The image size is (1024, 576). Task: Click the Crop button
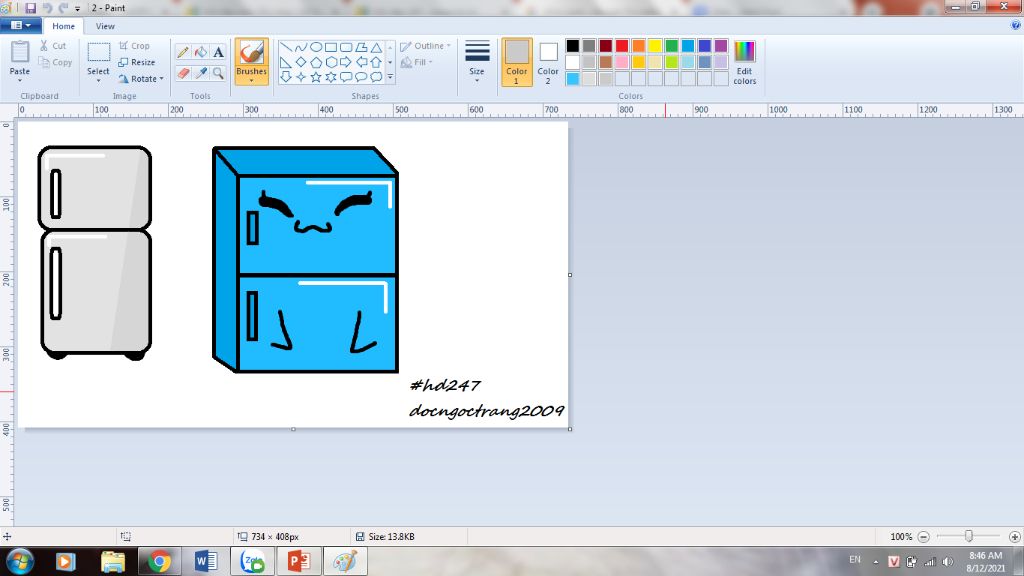(x=135, y=46)
